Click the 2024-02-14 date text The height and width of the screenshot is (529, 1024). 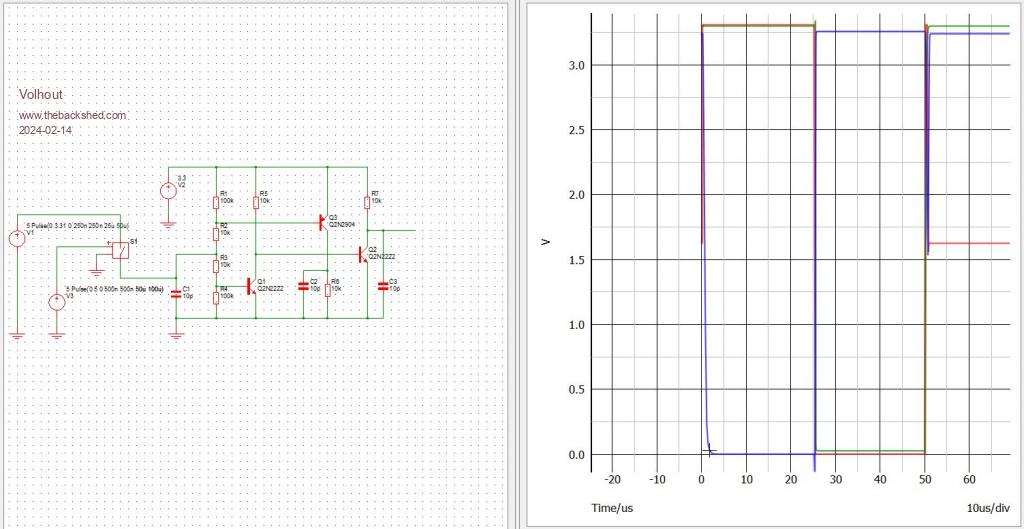click(46, 130)
